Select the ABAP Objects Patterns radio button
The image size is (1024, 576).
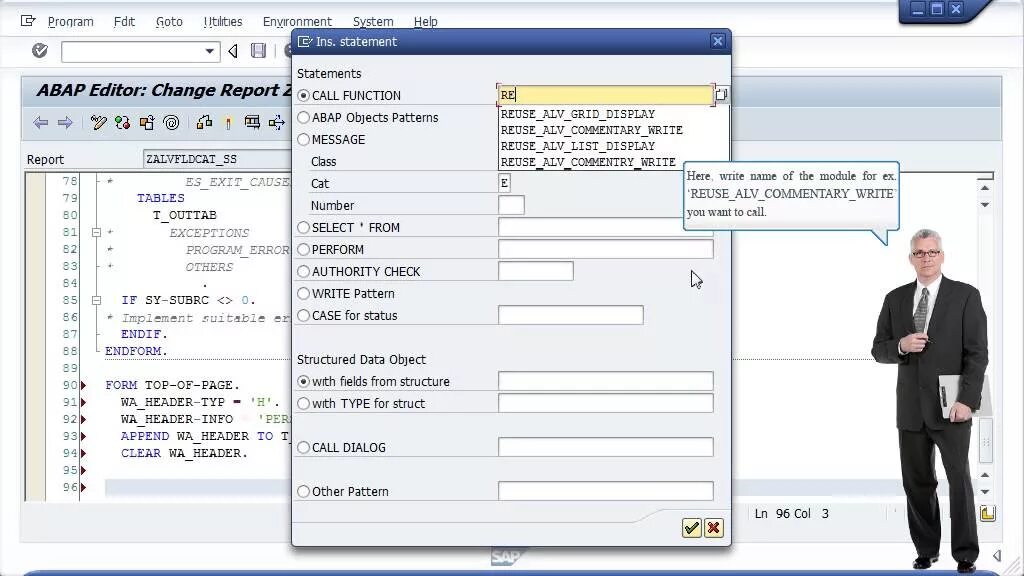pos(303,118)
